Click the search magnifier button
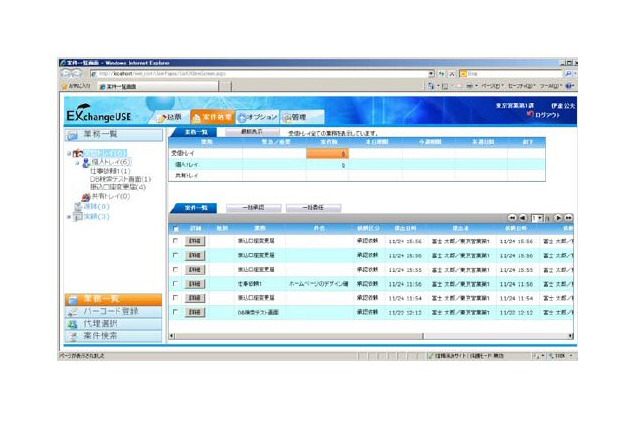 point(568,74)
